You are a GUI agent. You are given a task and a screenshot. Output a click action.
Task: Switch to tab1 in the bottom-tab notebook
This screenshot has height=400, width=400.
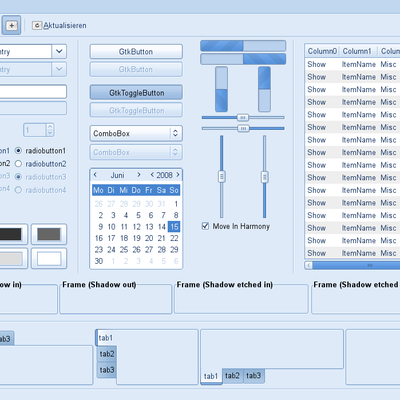tap(211, 376)
